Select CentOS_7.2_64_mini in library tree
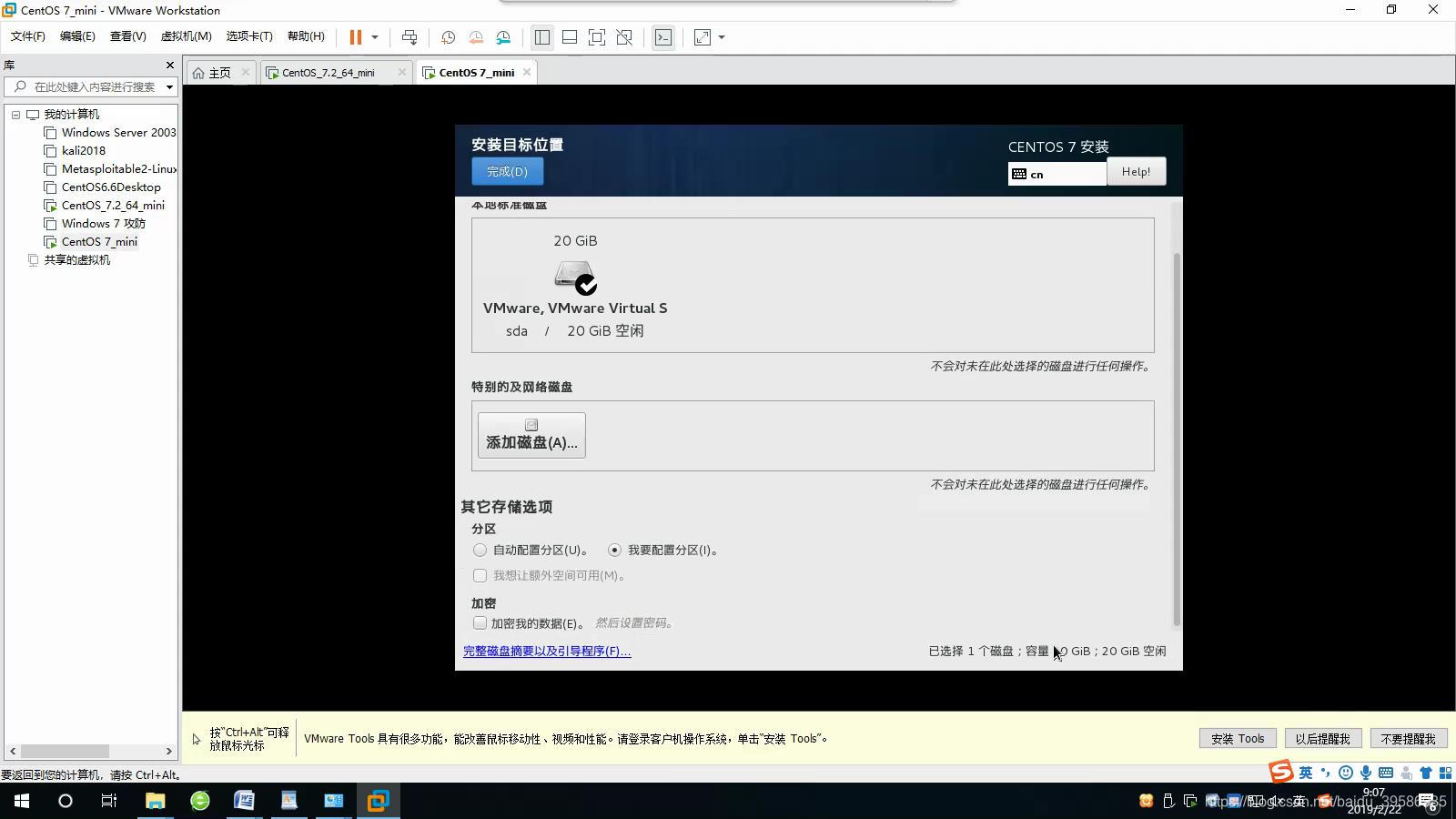1456x819 pixels. click(x=105, y=206)
